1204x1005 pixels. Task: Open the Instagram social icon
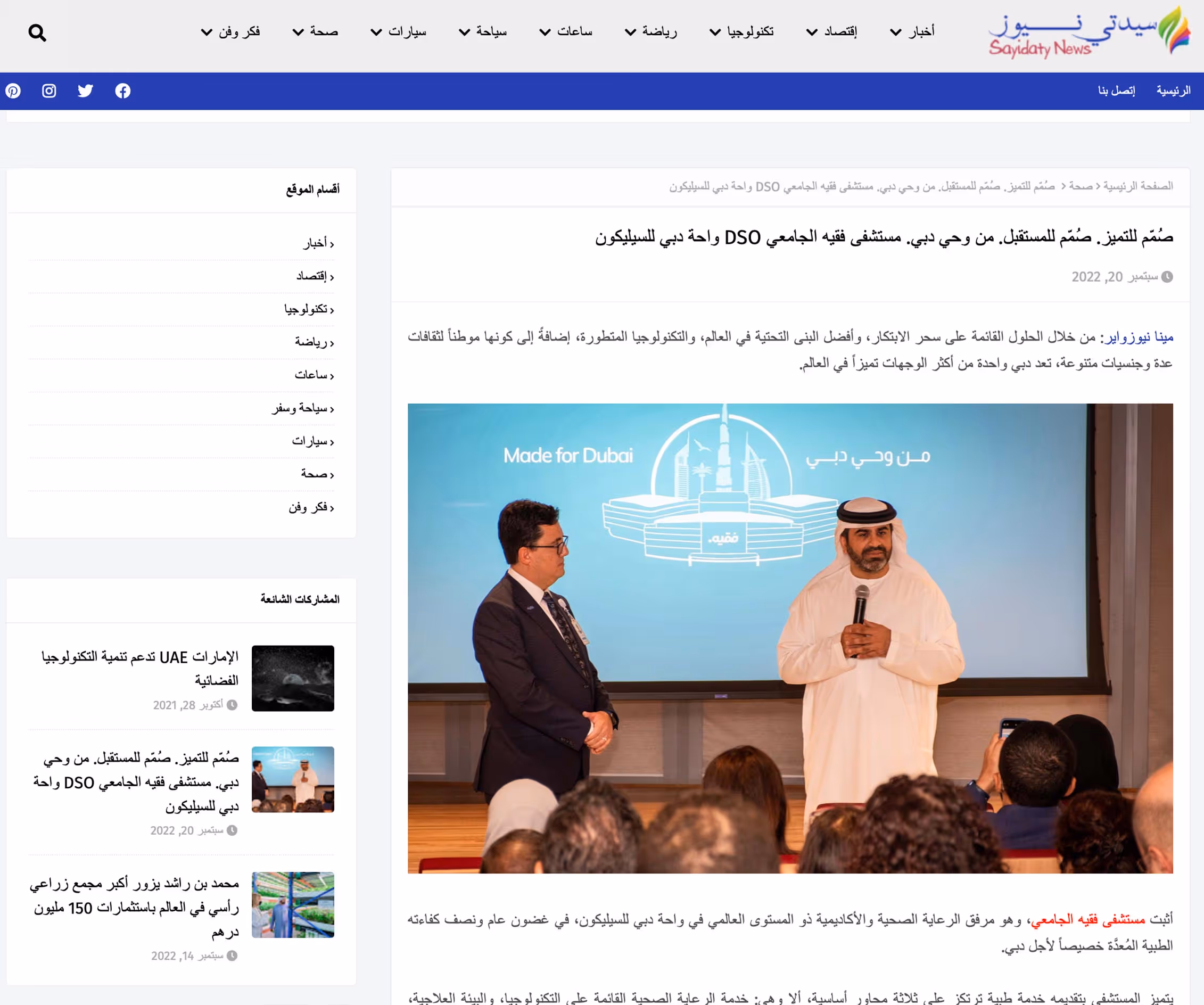50,90
